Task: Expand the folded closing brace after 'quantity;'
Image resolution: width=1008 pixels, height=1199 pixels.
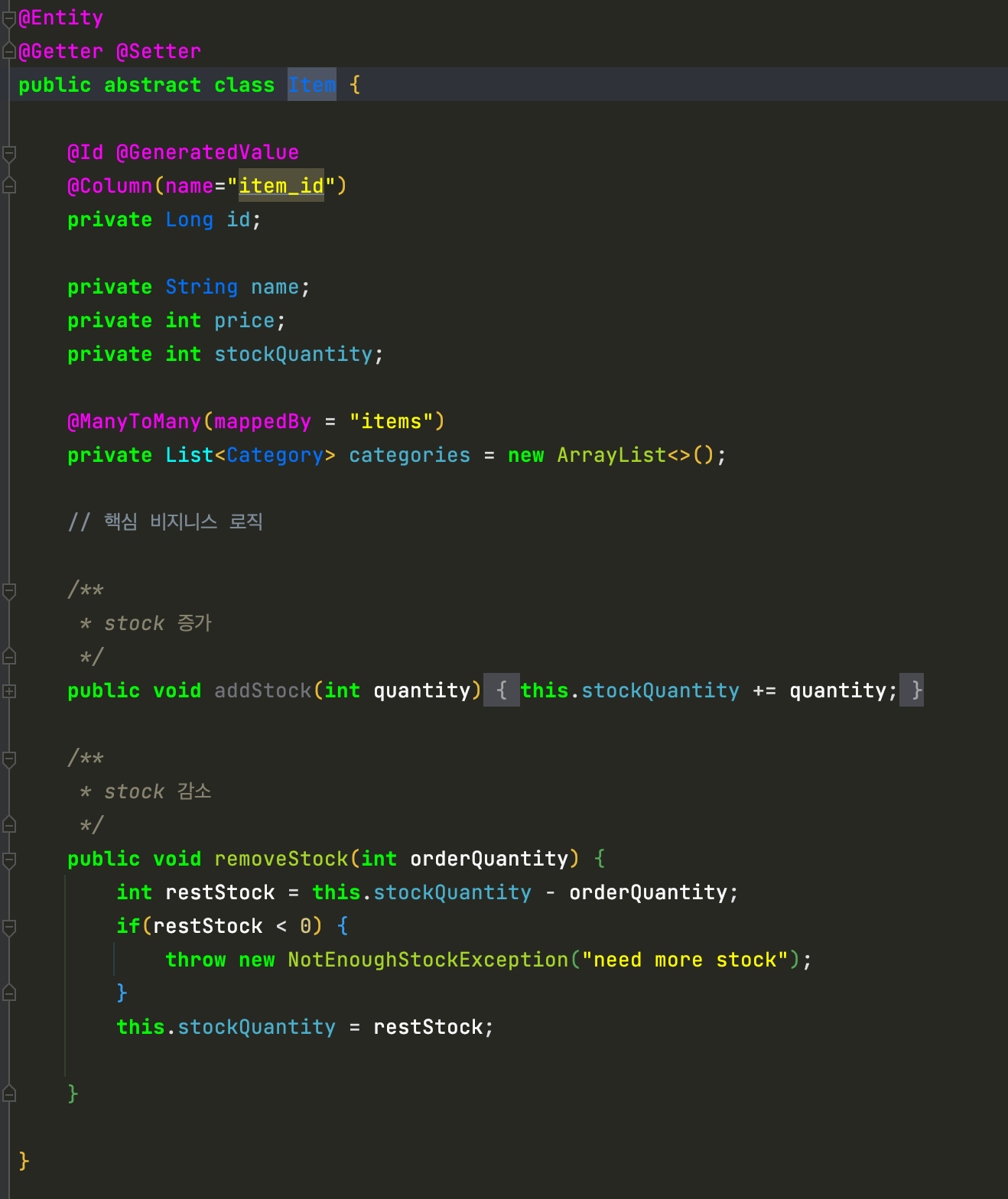Action: (x=912, y=690)
